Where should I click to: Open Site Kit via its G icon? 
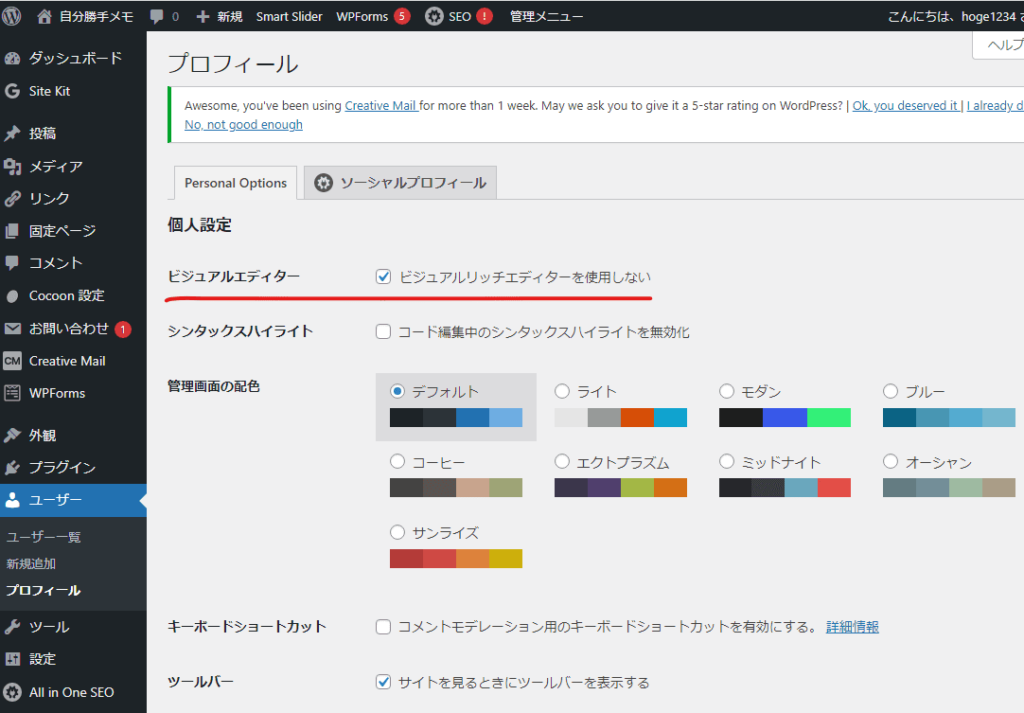coord(12,91)
